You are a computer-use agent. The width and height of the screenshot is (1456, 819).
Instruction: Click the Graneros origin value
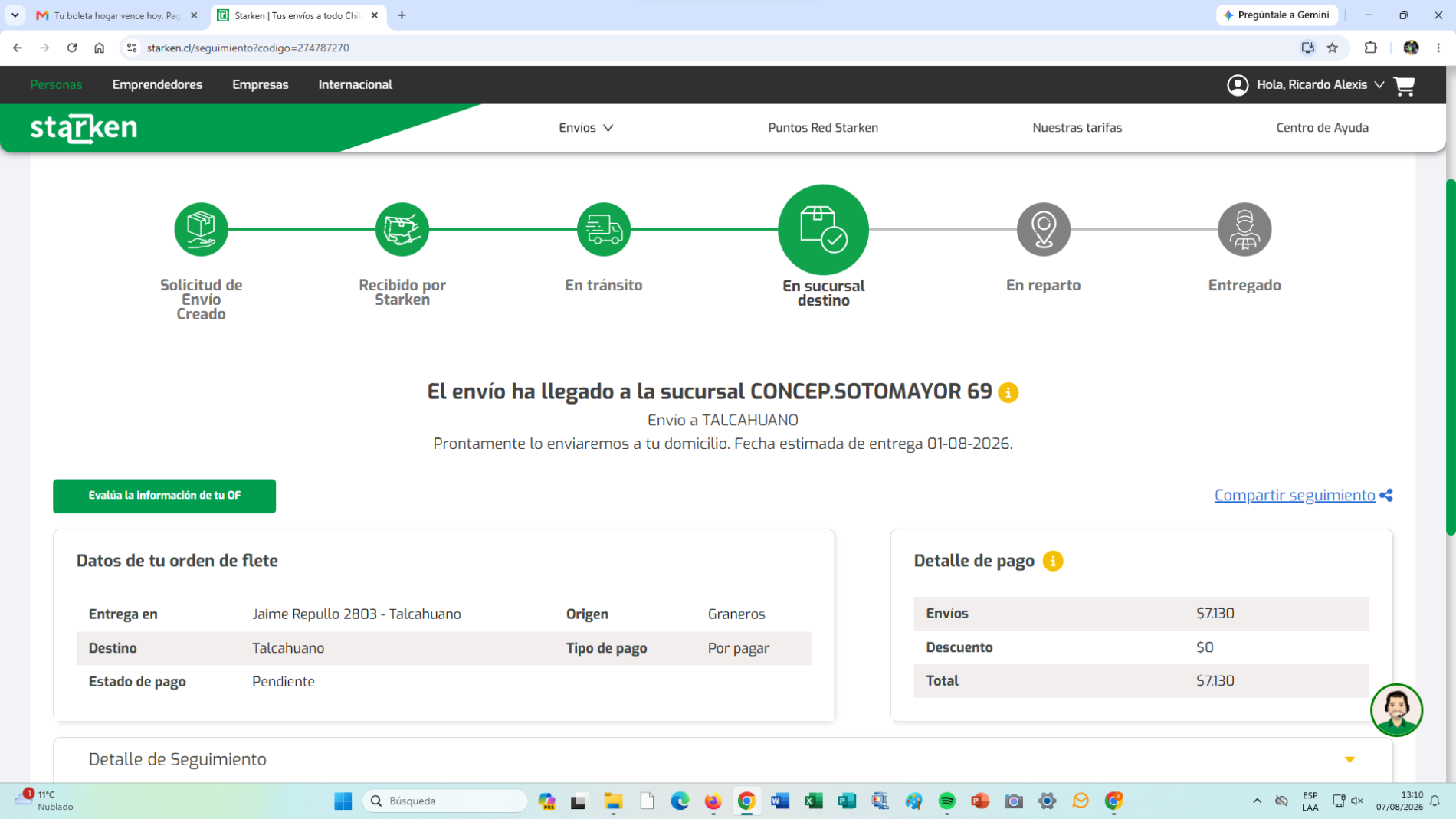736,614
